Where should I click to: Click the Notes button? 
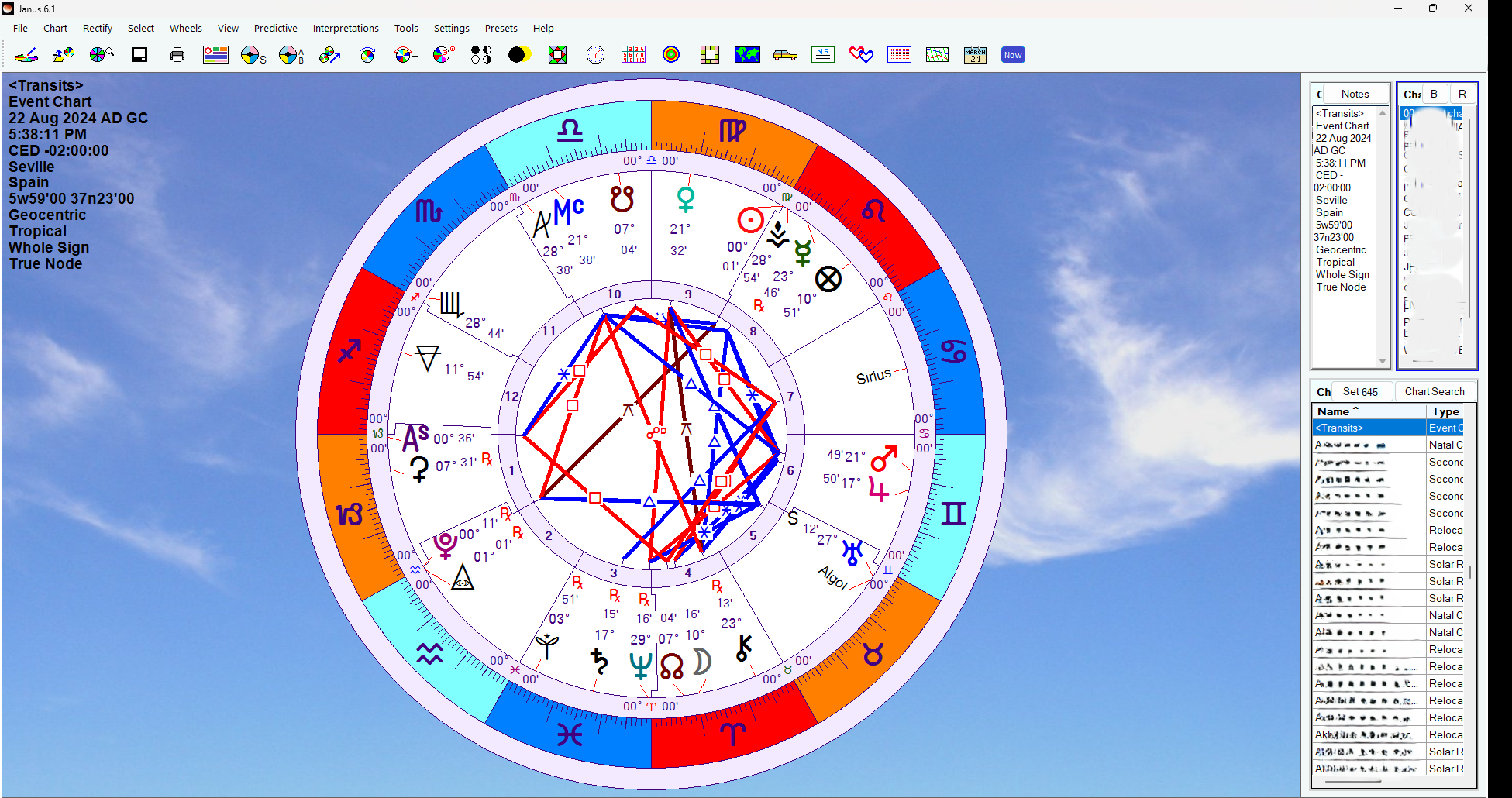pyautogui.click(x=1355, y=95)
